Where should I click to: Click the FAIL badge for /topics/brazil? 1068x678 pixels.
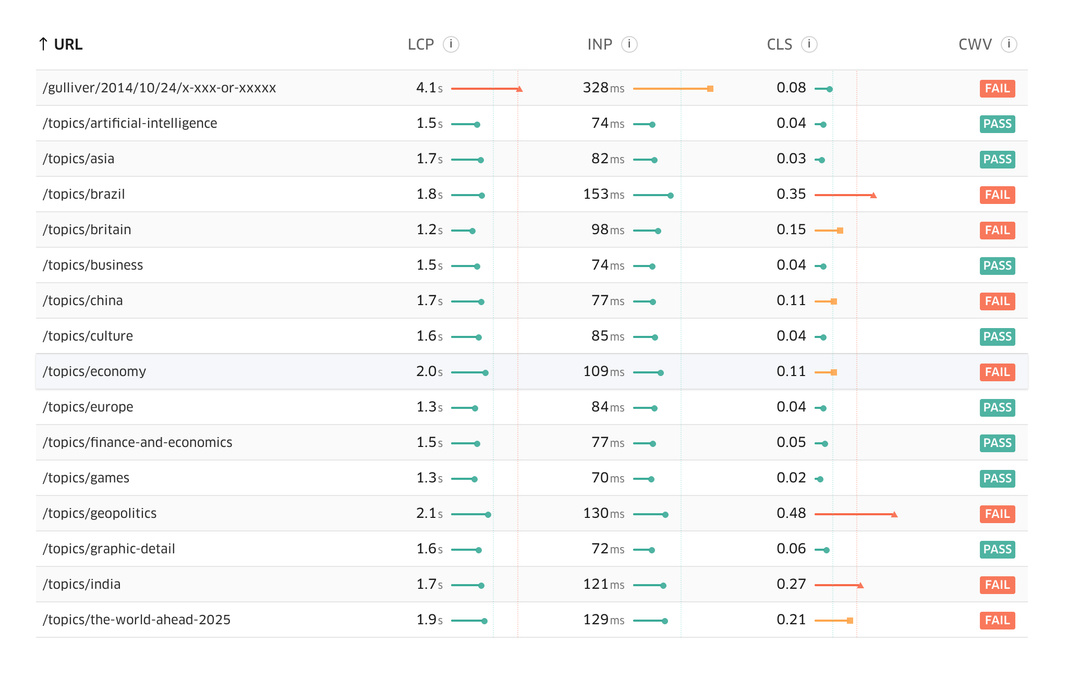coord(997,195)
